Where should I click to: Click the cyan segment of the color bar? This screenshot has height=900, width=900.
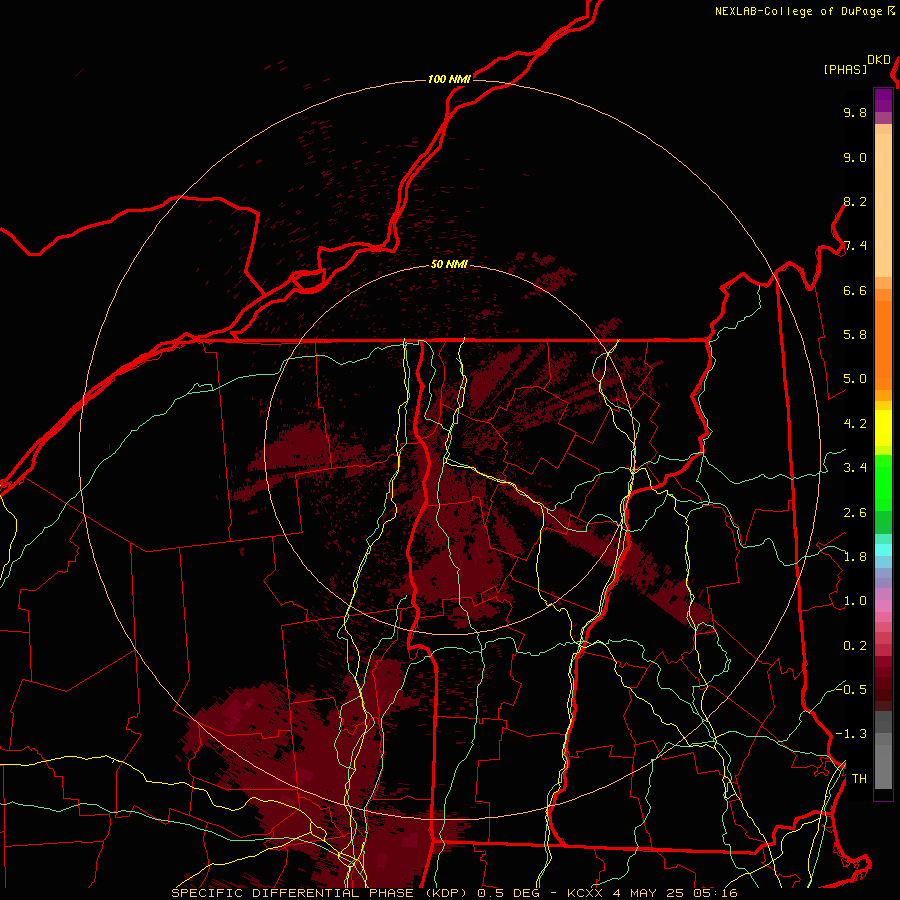[x=883, y=550]
